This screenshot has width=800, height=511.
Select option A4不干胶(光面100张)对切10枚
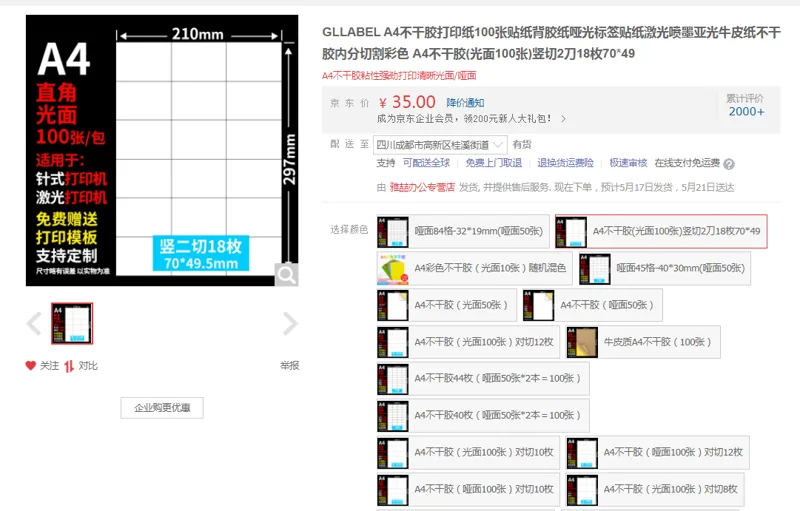pyautogui.click(x=468, y=452)
